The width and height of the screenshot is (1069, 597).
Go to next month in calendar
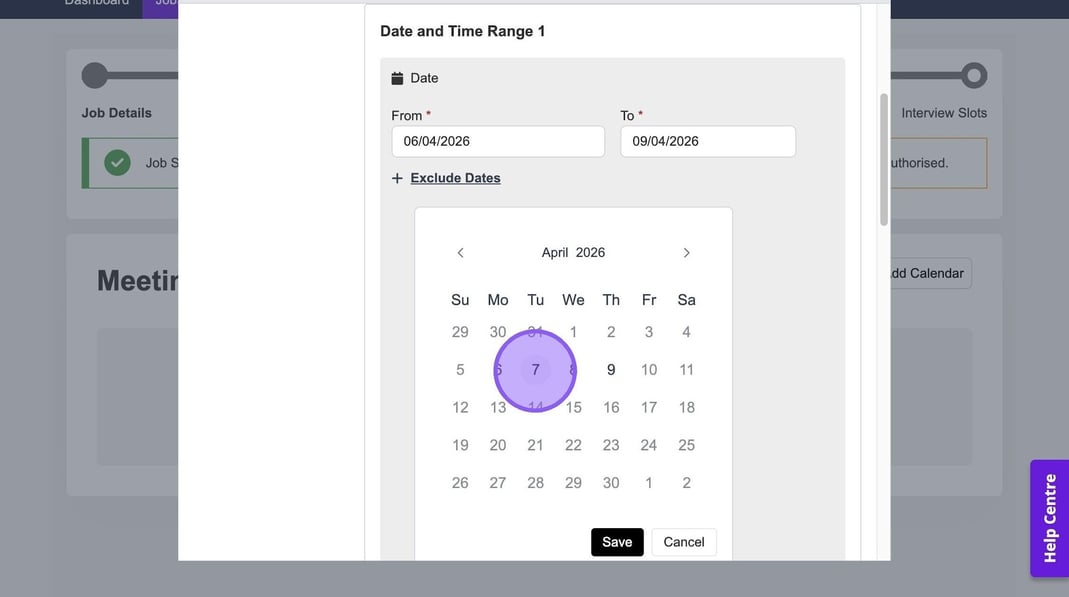686,253
